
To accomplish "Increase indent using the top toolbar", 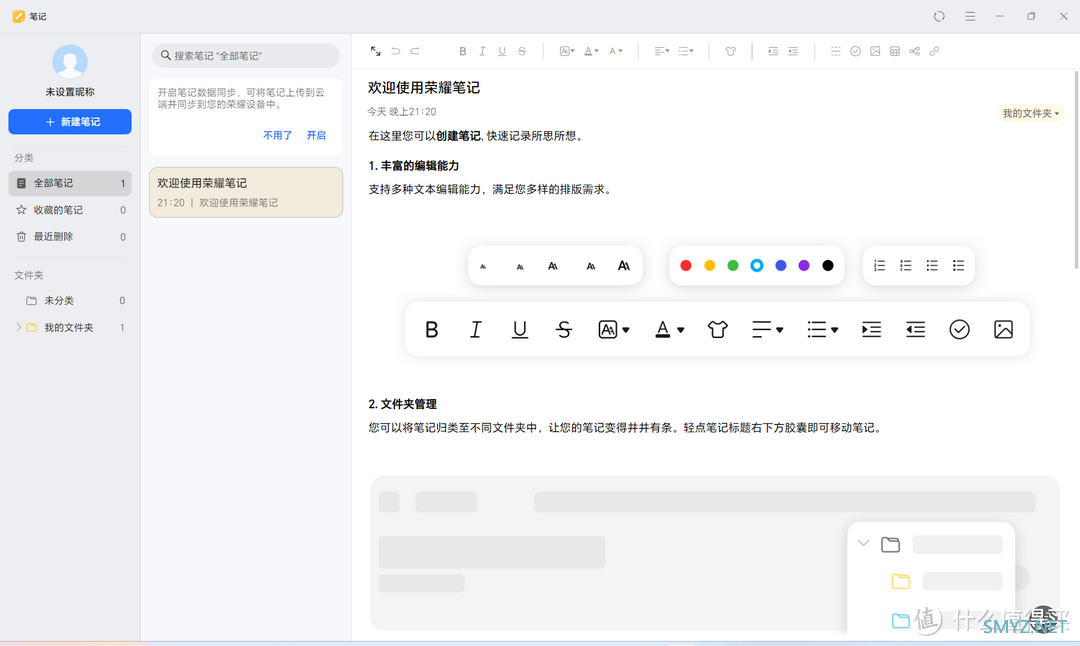I will click(773, 51).
